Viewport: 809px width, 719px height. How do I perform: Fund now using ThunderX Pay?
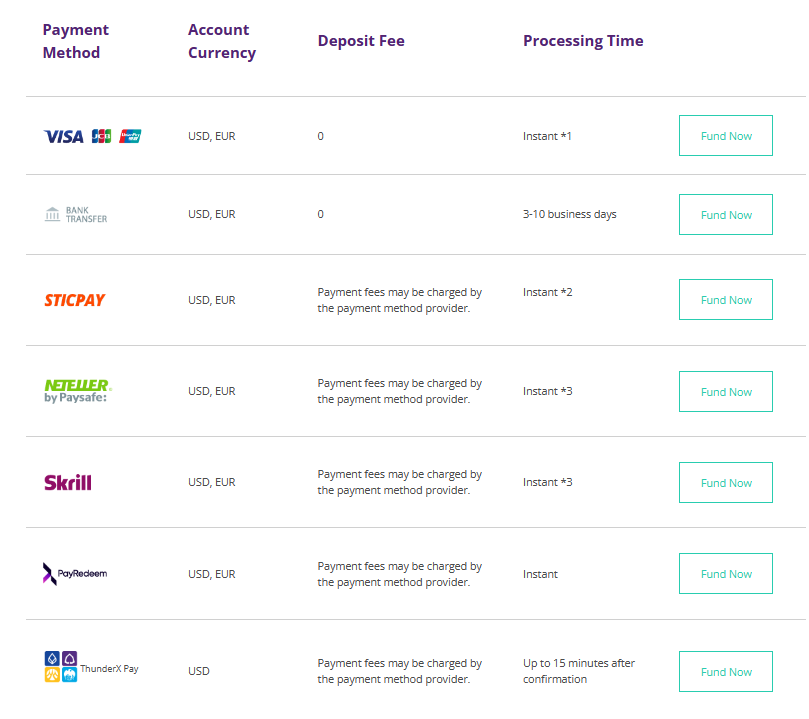(x=725, y=672)
